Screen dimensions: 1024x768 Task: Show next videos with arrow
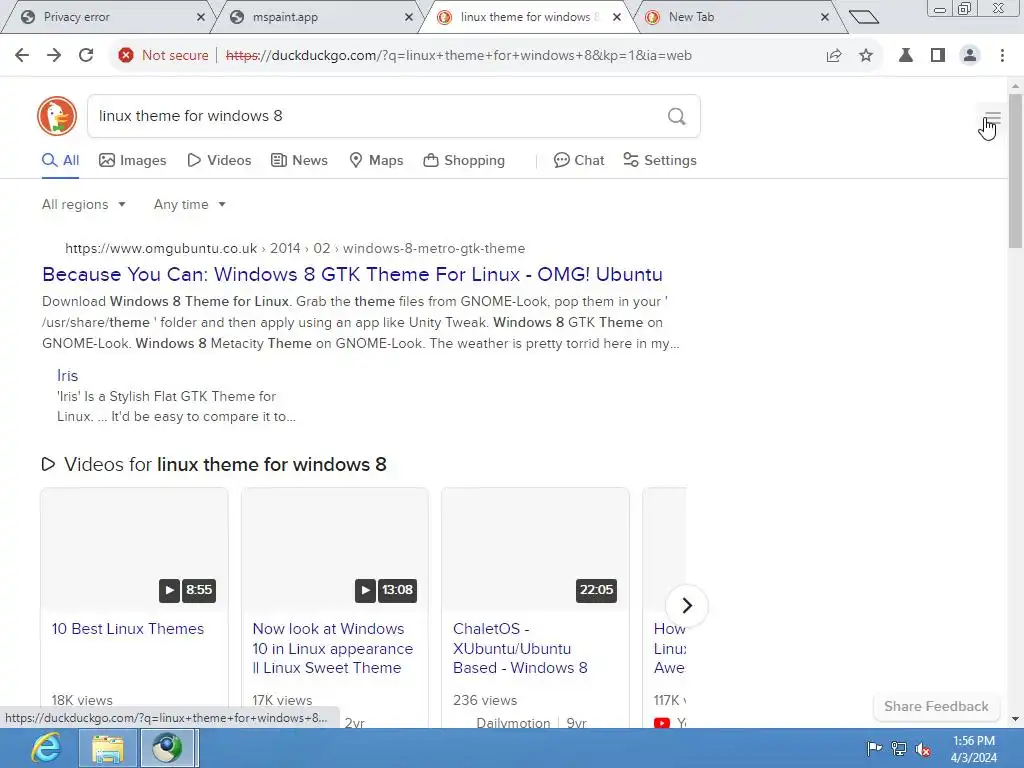pyautogui.click(x=686, y=605)
